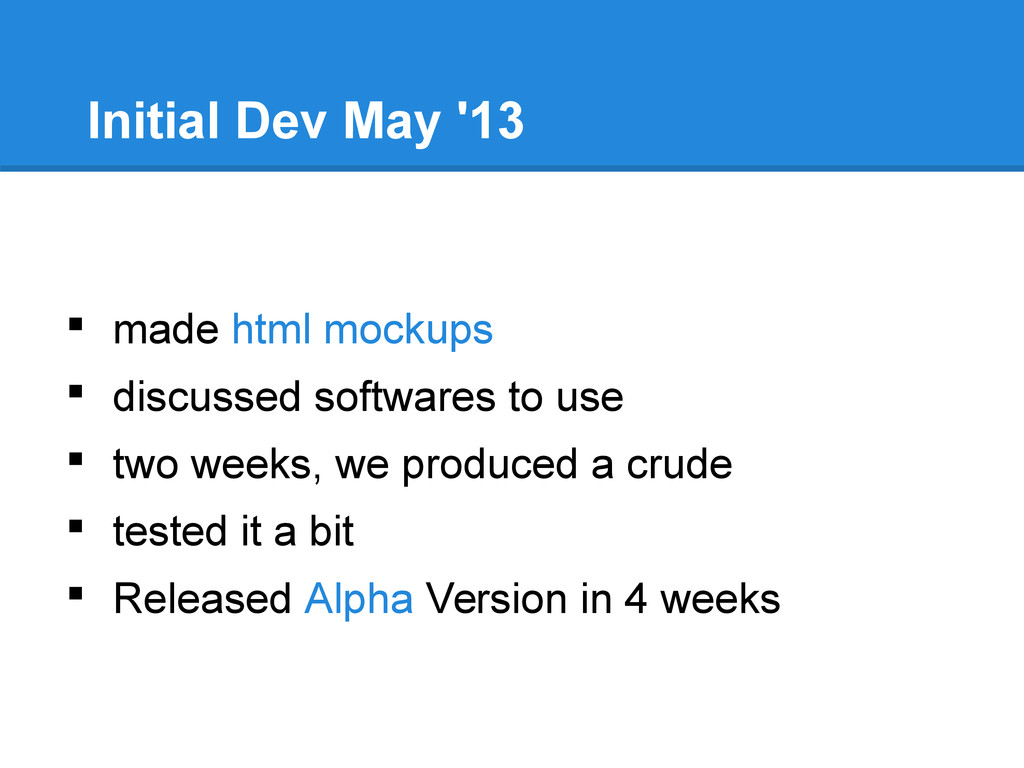Click the 'discussed softwares to use' line
The width and height of the screenshot is (1024, 768).
coord(368,397)
